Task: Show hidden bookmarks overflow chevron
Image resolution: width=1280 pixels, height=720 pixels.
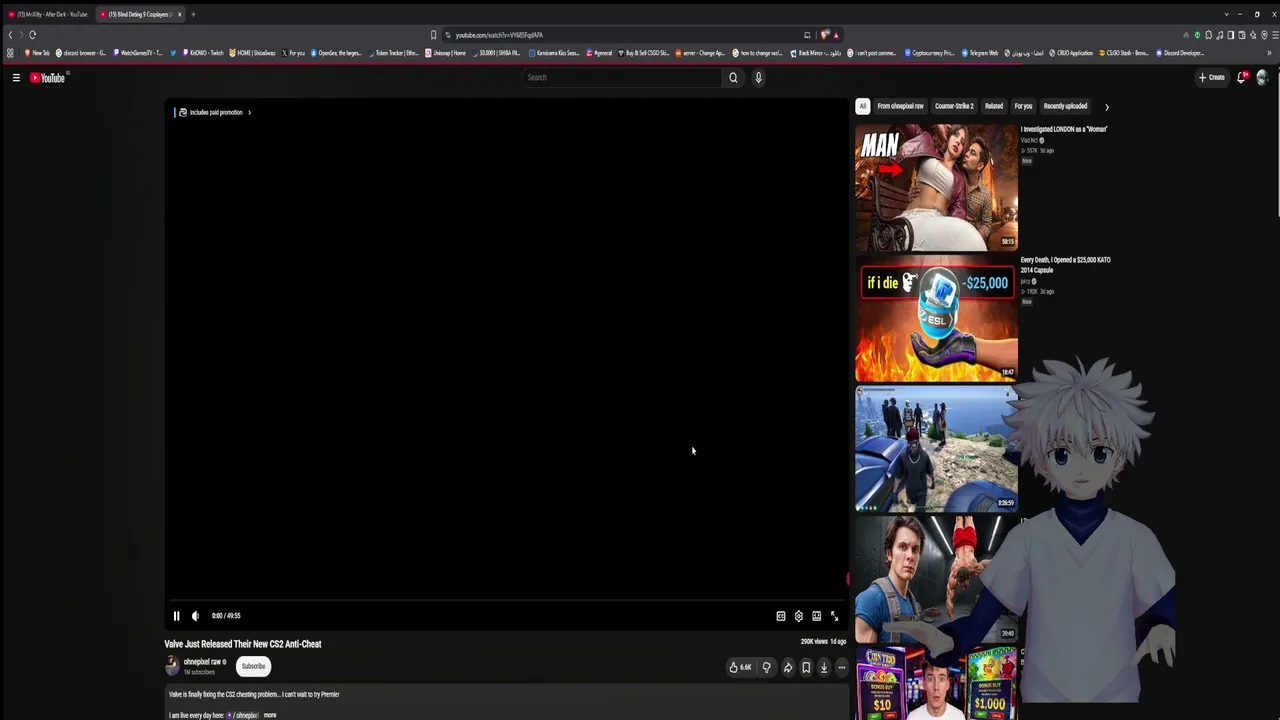Action: point(1269,53)
